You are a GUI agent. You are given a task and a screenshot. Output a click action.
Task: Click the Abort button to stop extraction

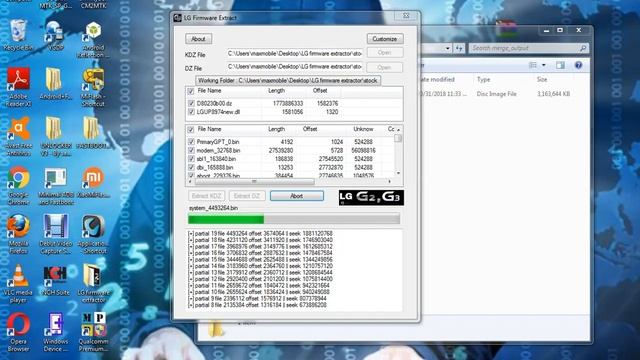297,196
